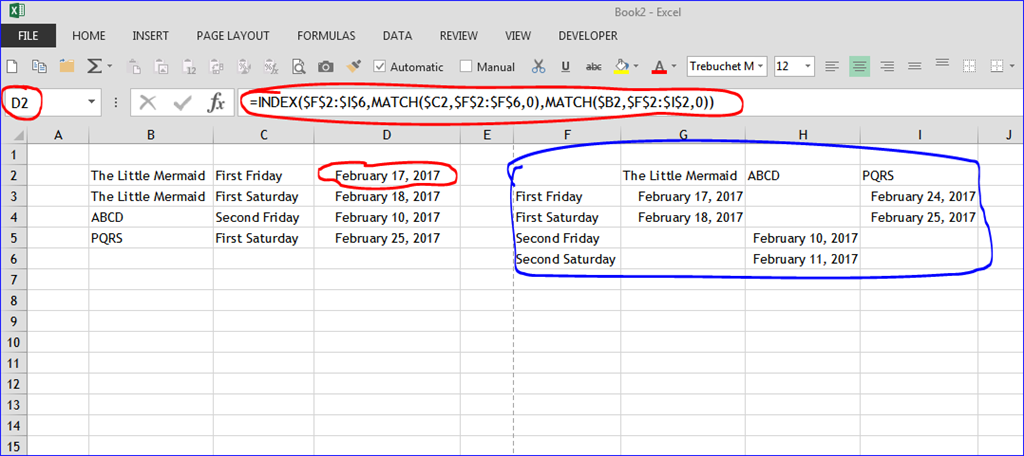Click the Camera tool icon
This screenshot has height=456, width=1024.
(325, 67)
